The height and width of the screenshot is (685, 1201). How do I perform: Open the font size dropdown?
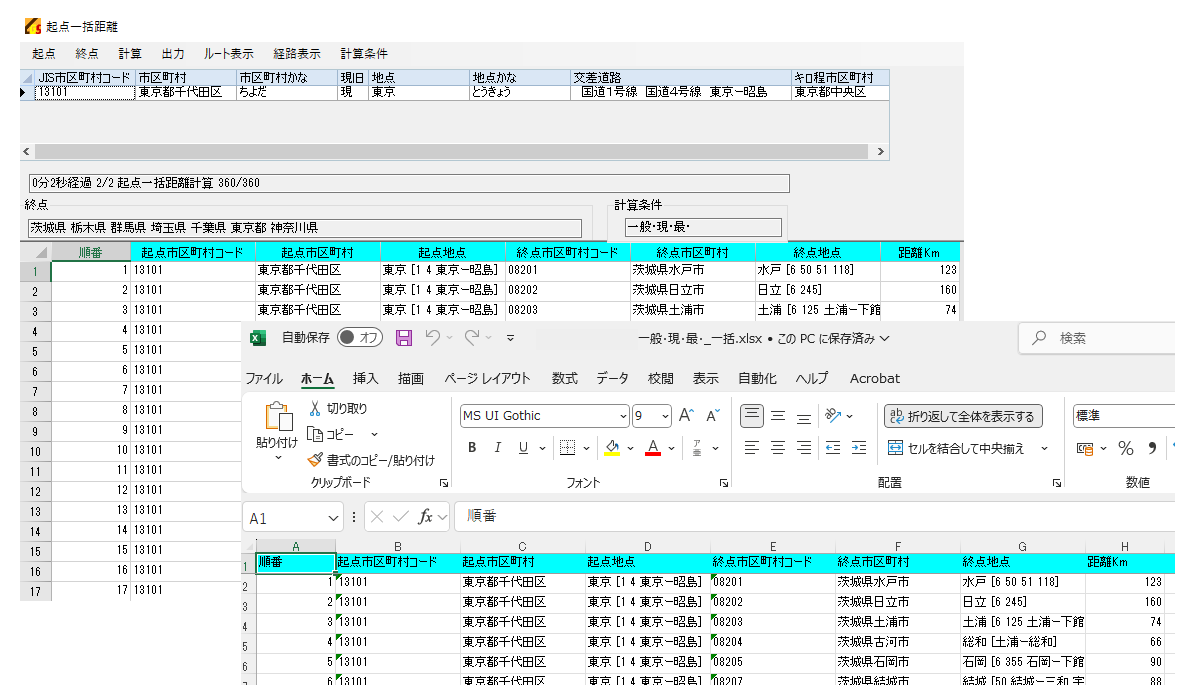(x=666, y=416)
